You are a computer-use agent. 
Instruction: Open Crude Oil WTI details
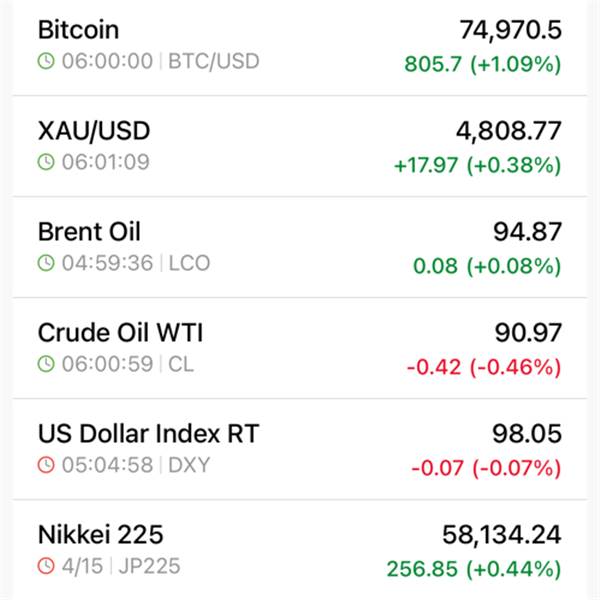[120, 332]
